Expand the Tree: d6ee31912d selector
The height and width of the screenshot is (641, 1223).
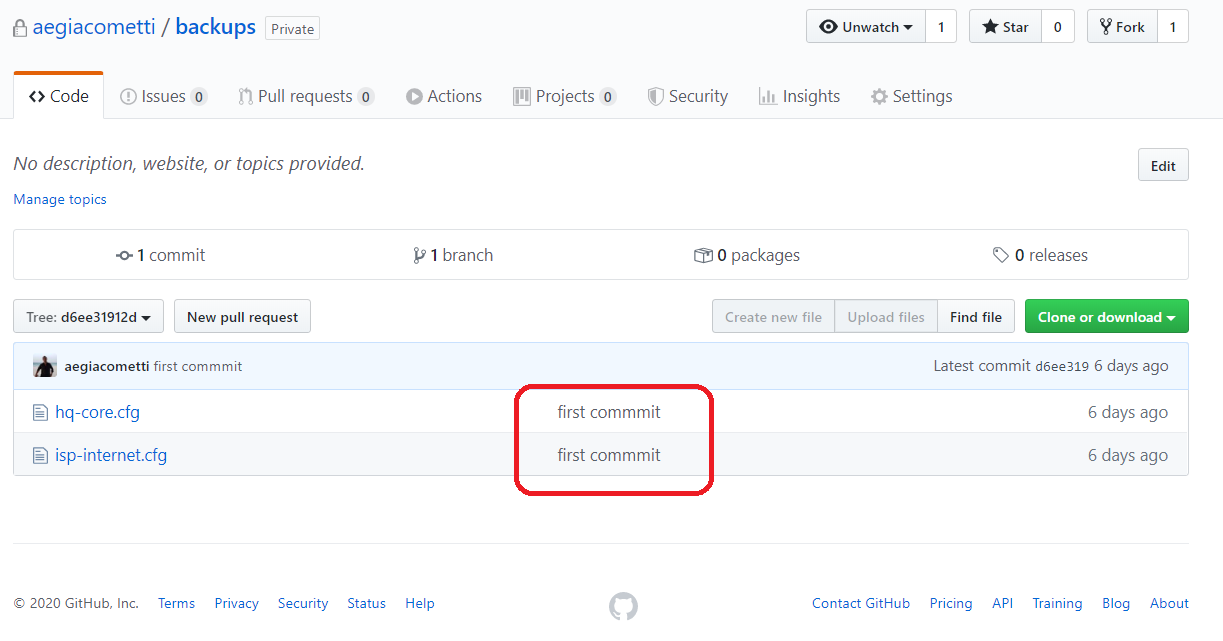88,317
